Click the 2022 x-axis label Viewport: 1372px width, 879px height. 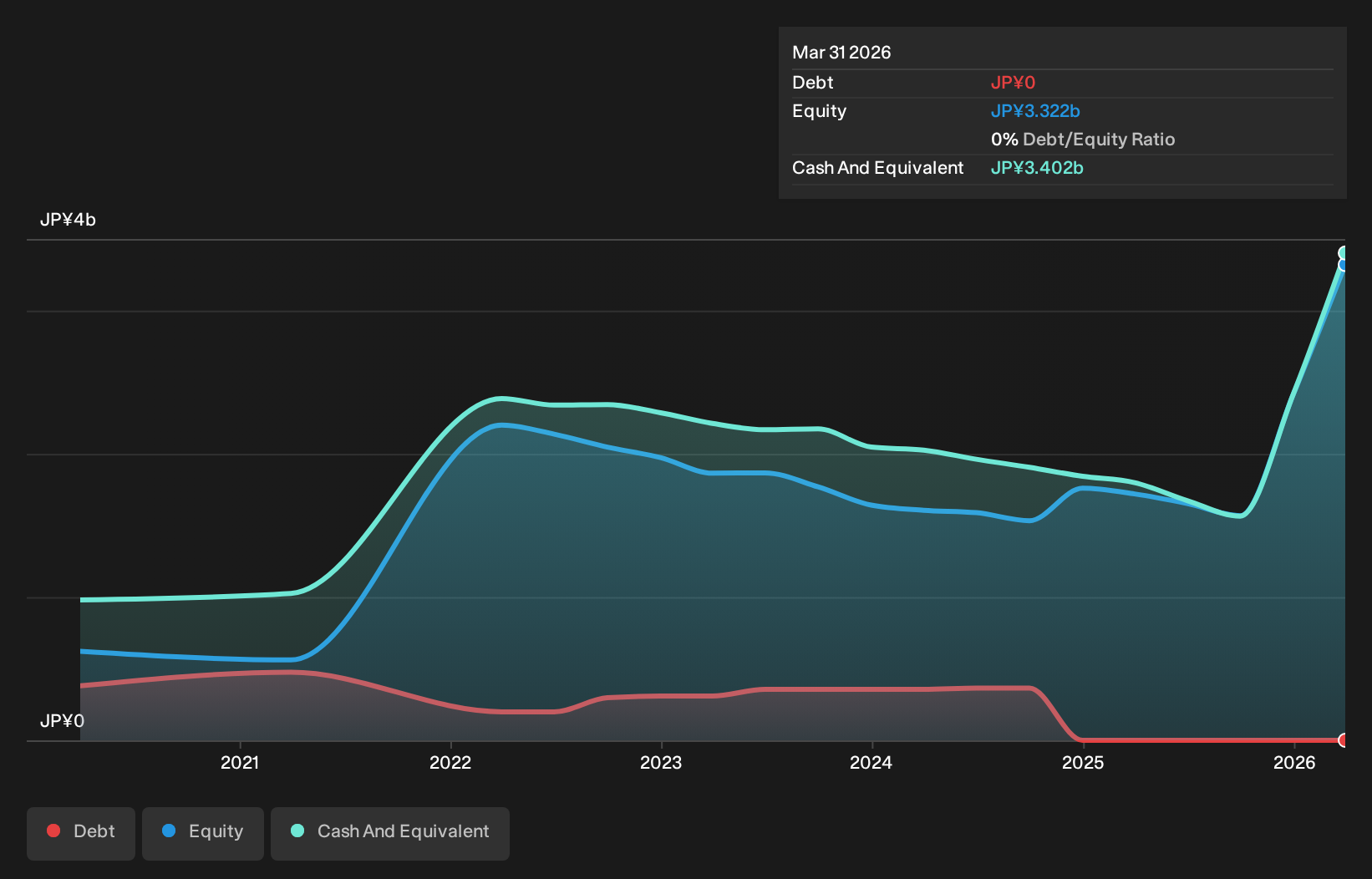tap(450, 762)
